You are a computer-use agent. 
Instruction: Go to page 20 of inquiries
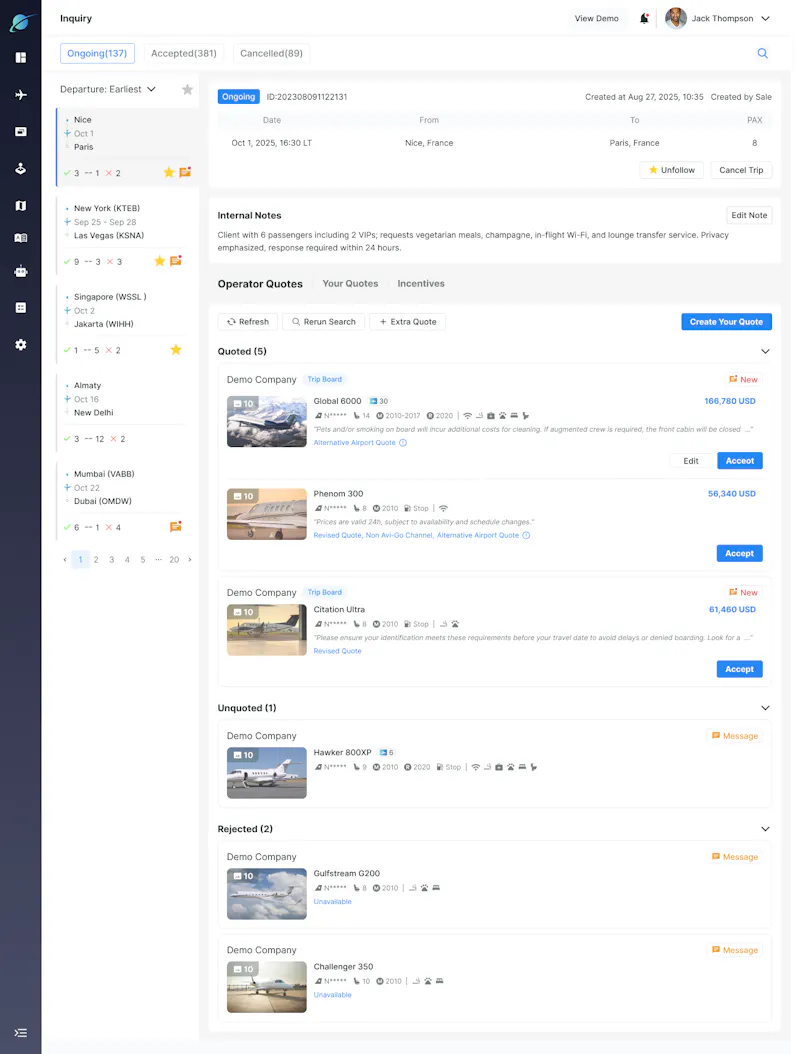174,560
